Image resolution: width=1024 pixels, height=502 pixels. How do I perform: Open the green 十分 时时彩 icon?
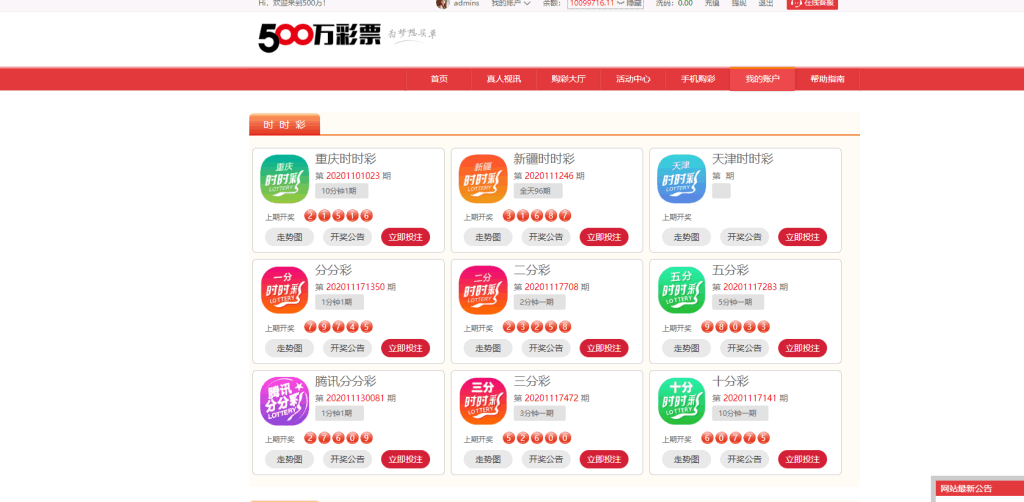pyautogui.click(x=681, y=400)
